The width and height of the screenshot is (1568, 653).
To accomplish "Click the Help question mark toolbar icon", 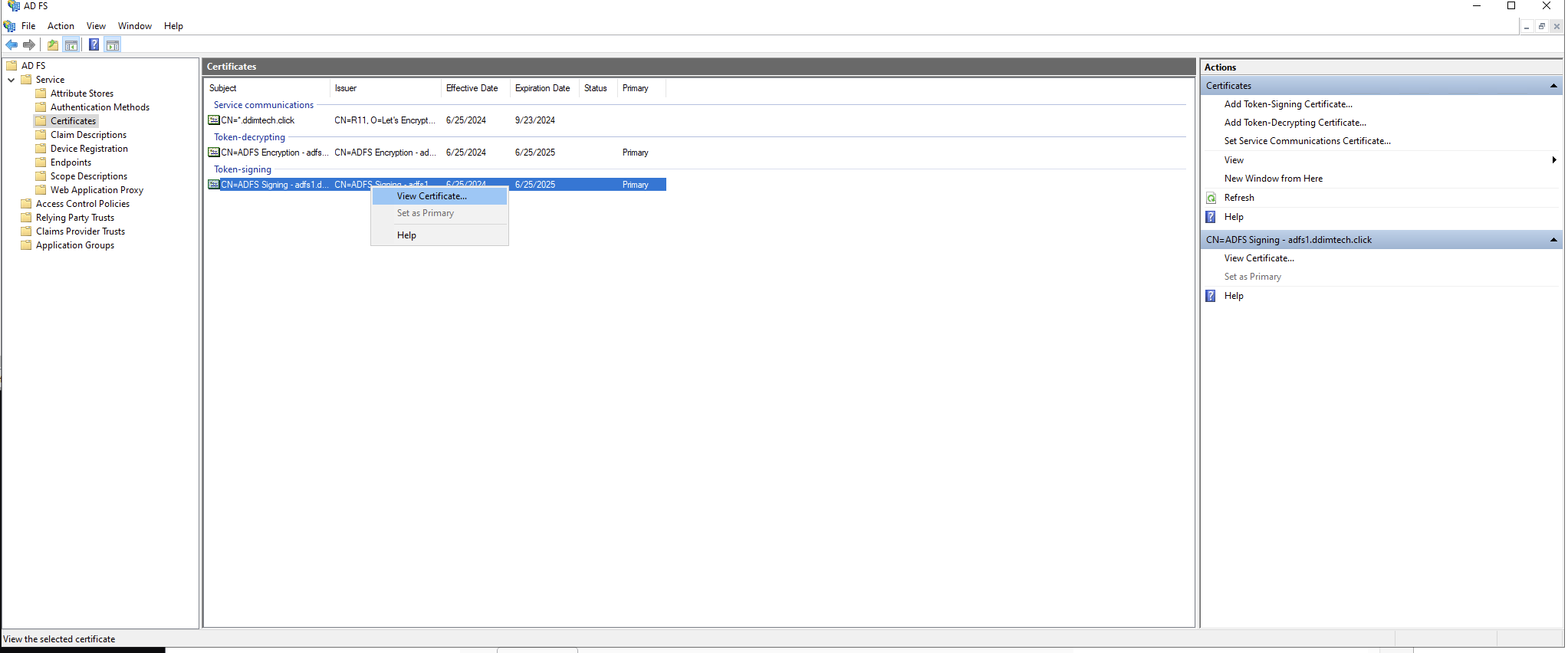I will tap(94, 44).
